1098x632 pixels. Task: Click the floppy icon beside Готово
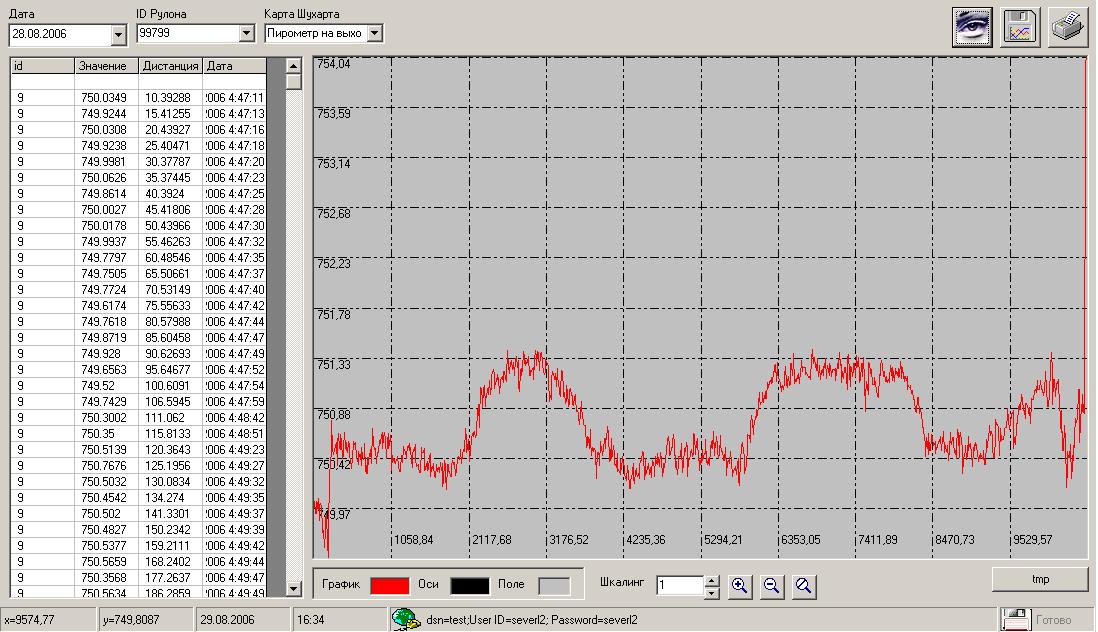(1015, 619)
